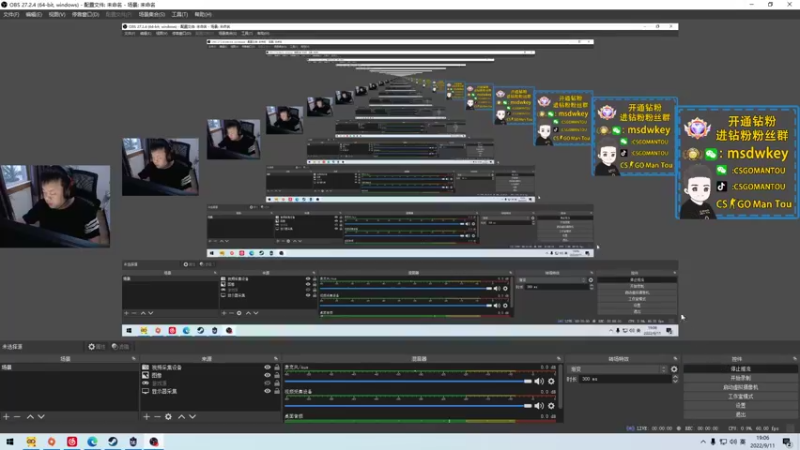The width and height of the screenshot is (800, 450).
Task: Open settings gear for 麦克风/Aux mixer channel
Action: pos(551,381)
